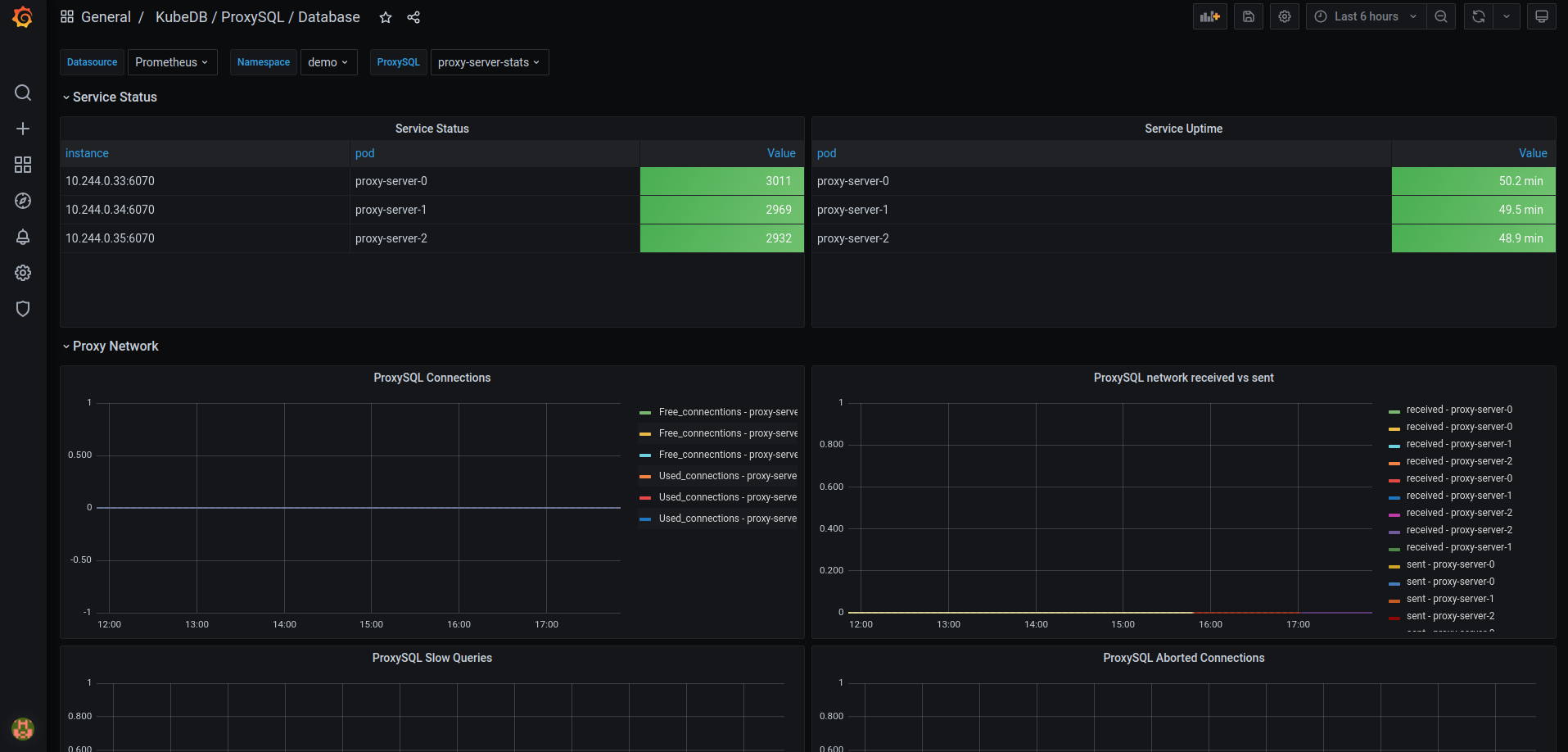The width and height of the screenshot is (1568, 752).
Task: Toggle orange Used_connections legend series
Action: click(x=728, y=476)
